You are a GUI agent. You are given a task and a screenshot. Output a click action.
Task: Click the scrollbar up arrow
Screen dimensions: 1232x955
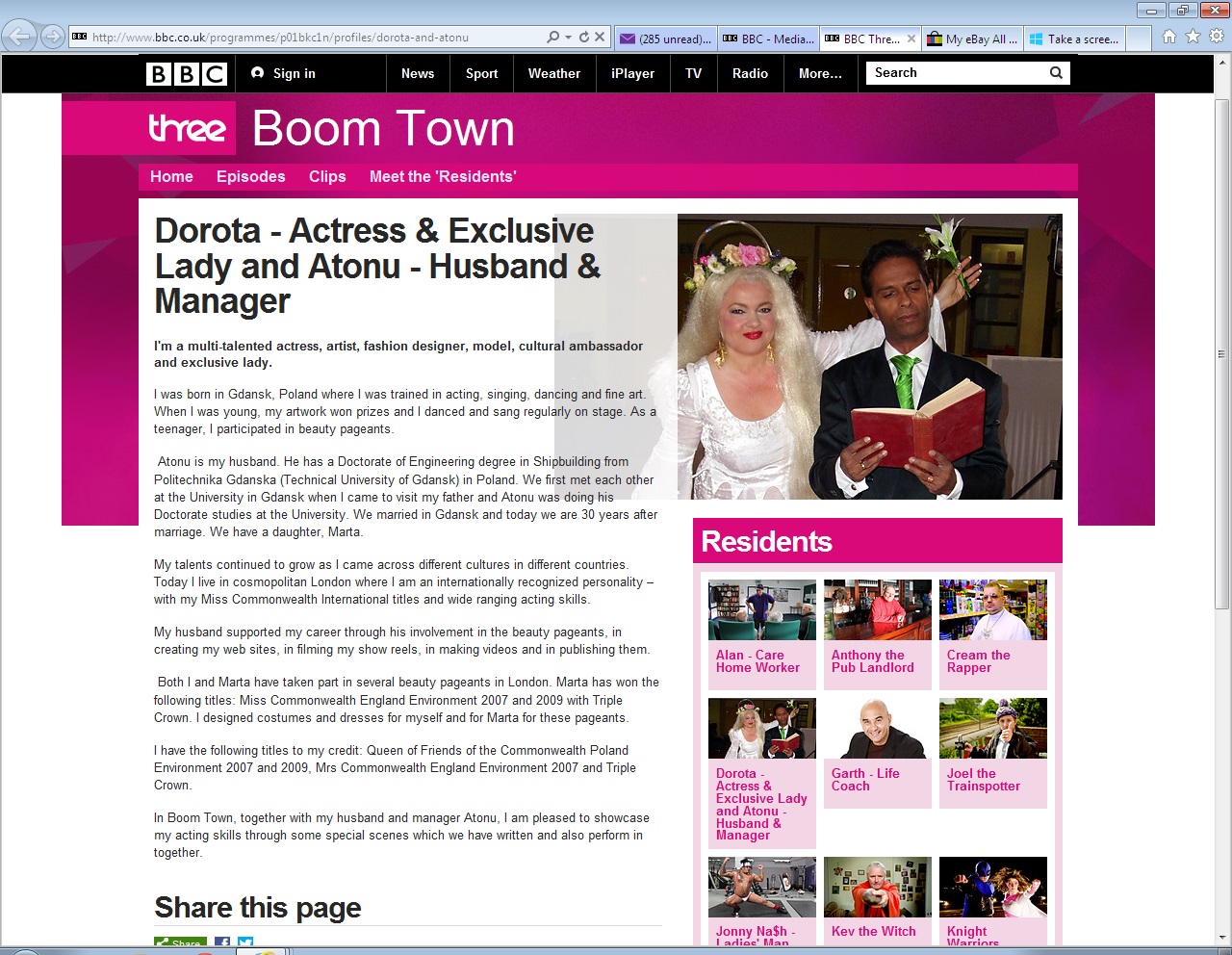click(x=1222, y=63)
